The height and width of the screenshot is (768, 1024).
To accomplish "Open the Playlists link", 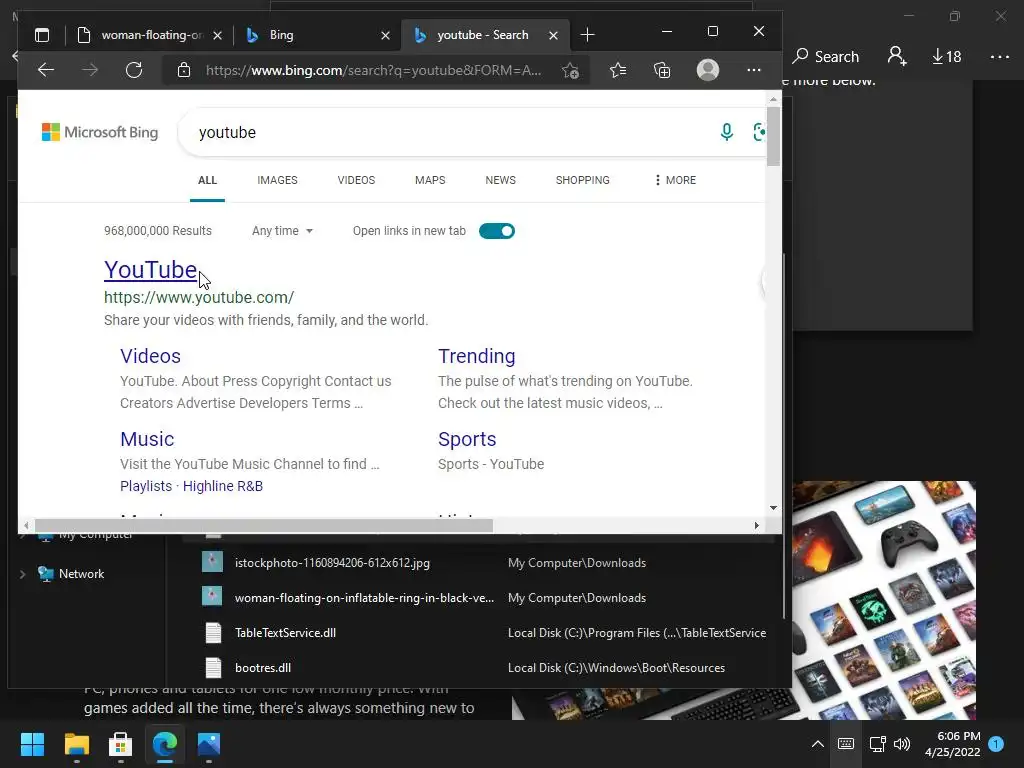I will 146,486.
